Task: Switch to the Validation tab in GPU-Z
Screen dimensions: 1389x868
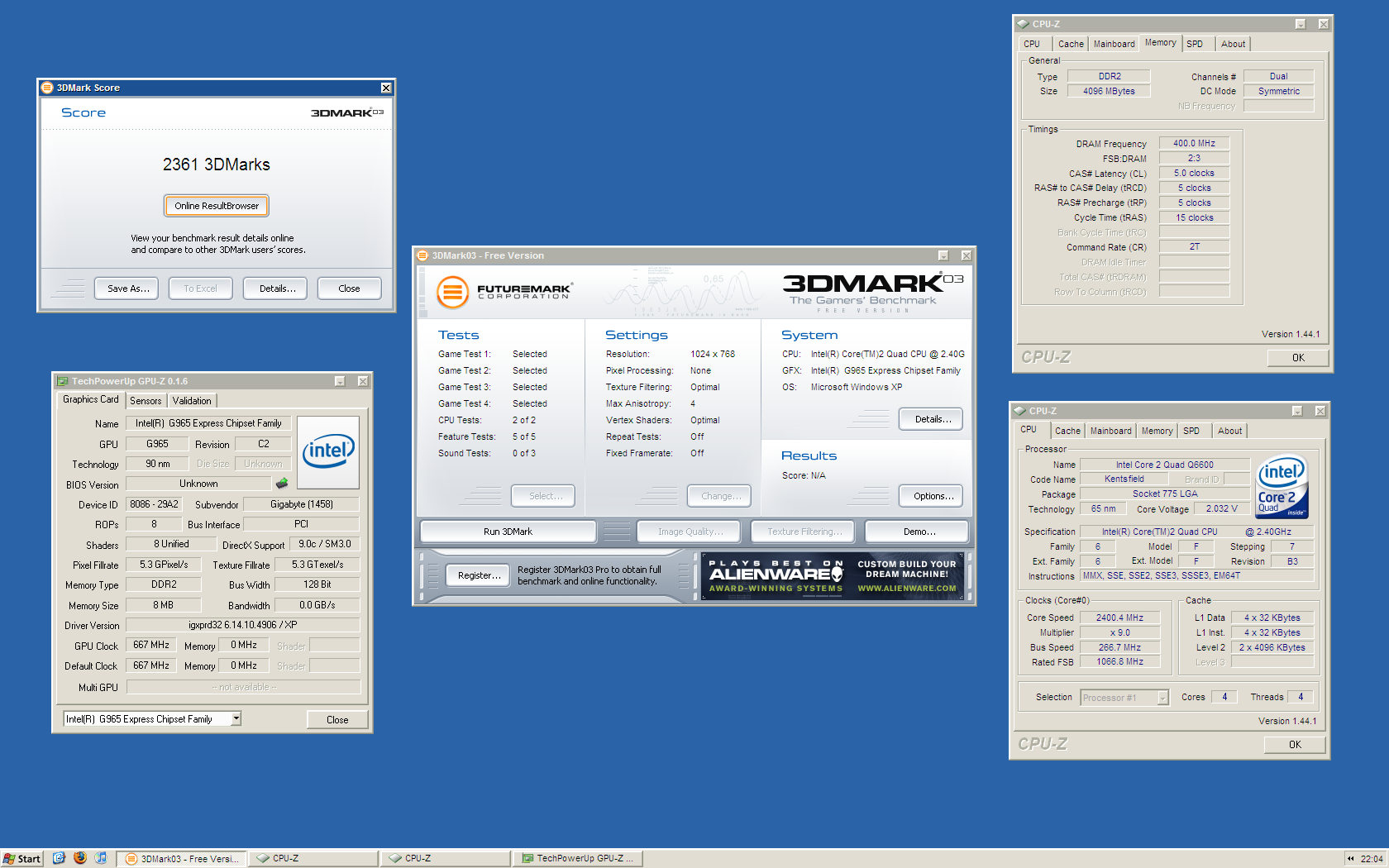Action: point(192,400)
